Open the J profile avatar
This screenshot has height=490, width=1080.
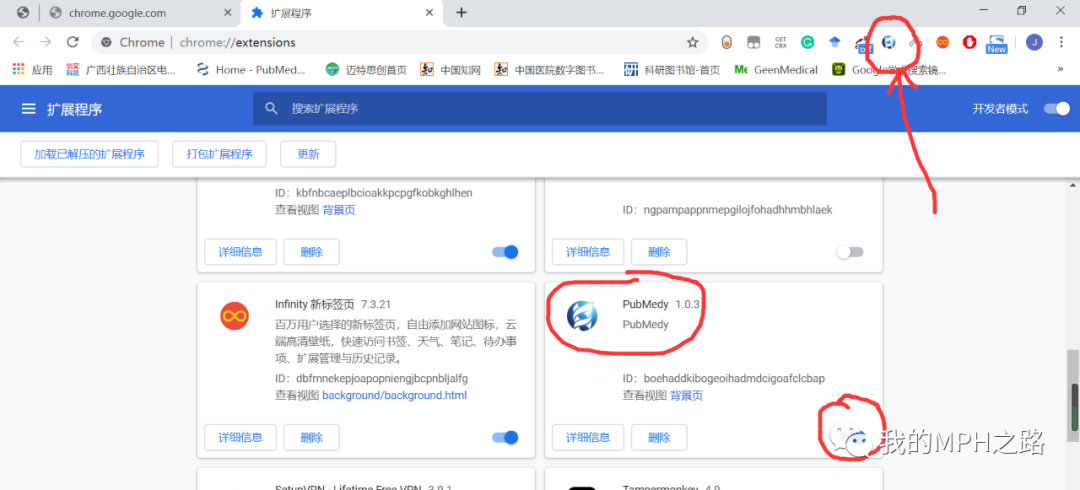[x=1034, y=42]
